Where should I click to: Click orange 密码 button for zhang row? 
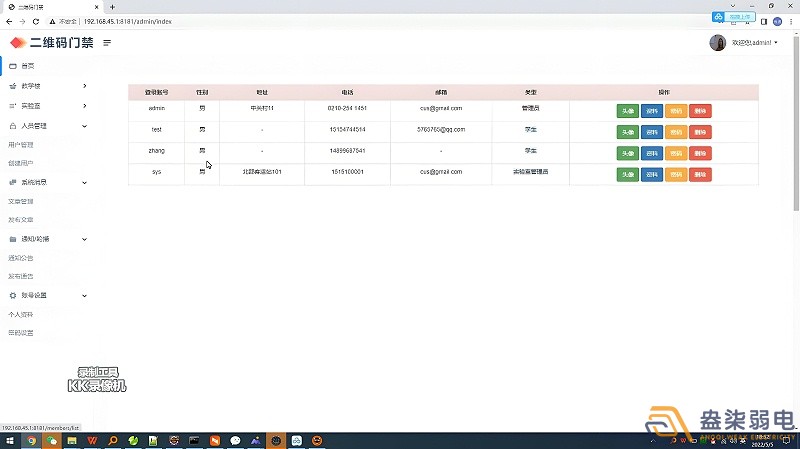pos(676,153)
